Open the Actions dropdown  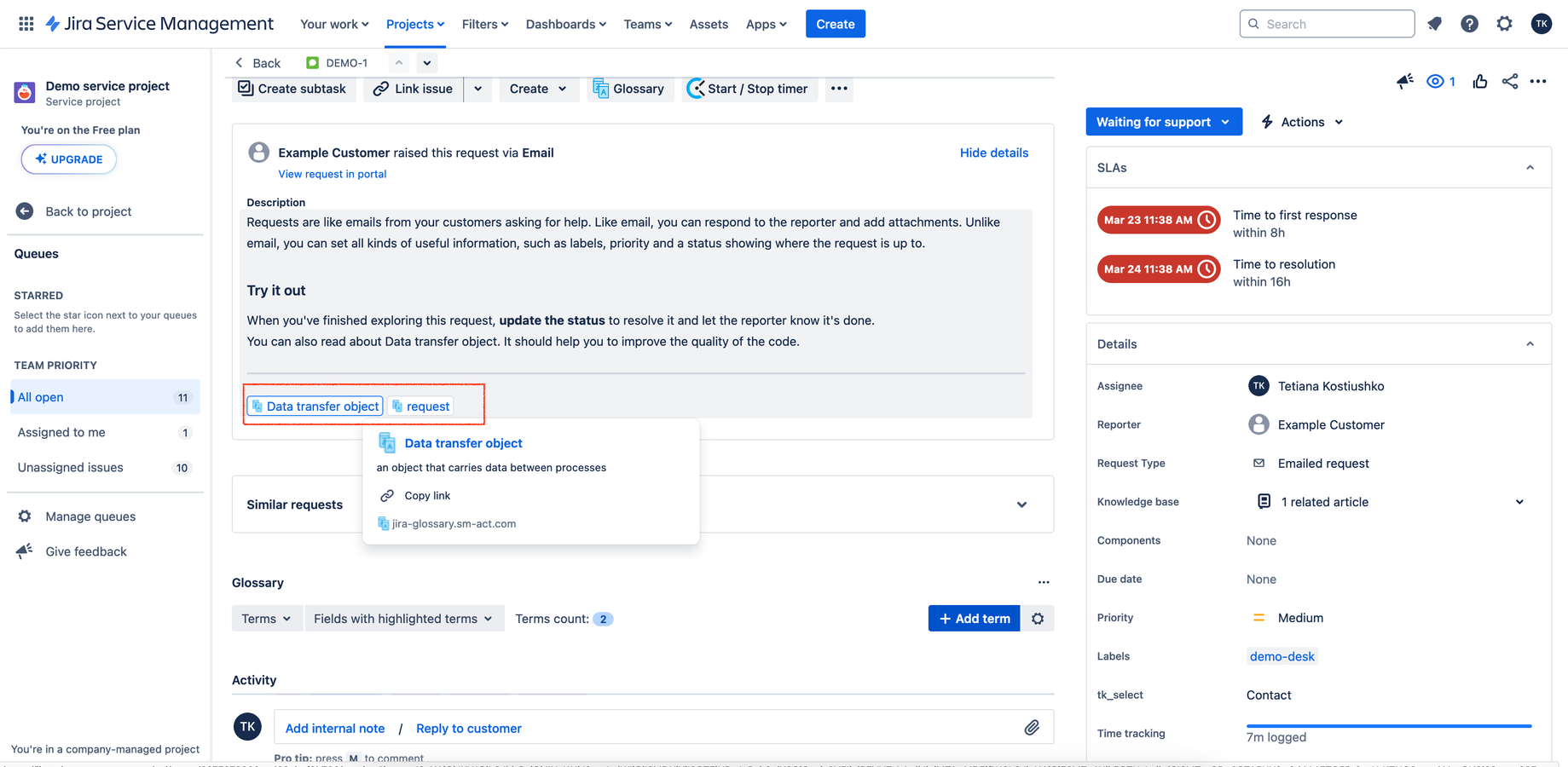point(1302,122)
